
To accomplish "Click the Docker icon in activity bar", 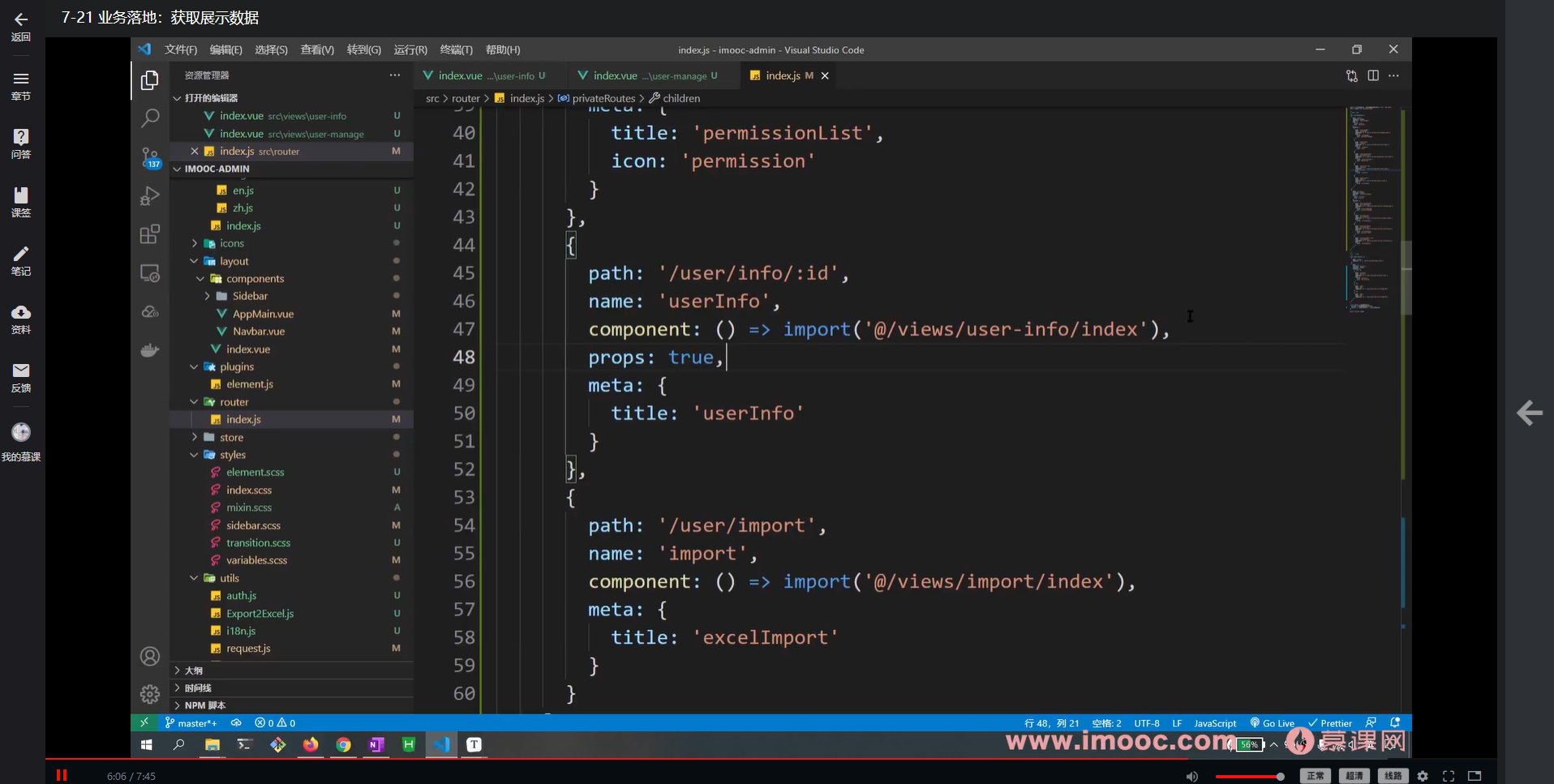I will click(x=150, y=350).
